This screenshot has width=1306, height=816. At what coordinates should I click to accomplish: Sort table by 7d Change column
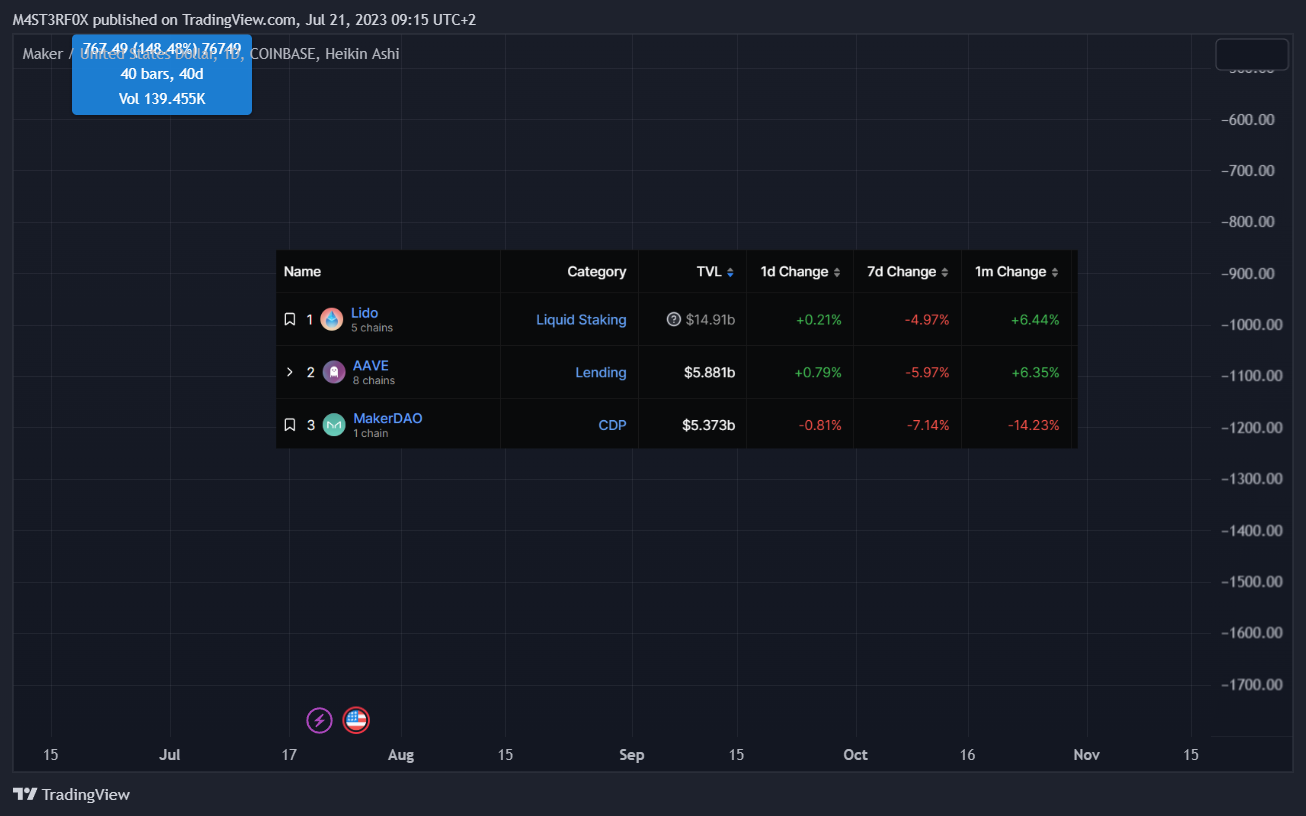(x=908, y=272)
